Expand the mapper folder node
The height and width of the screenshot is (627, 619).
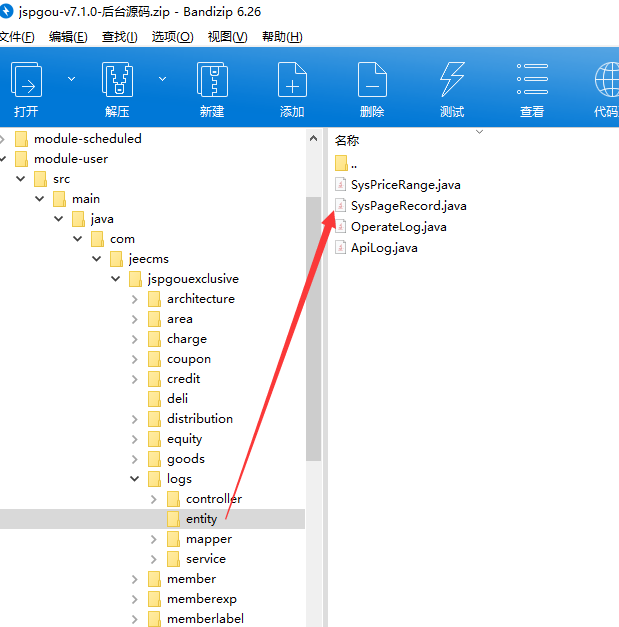[x=154, y=539]
